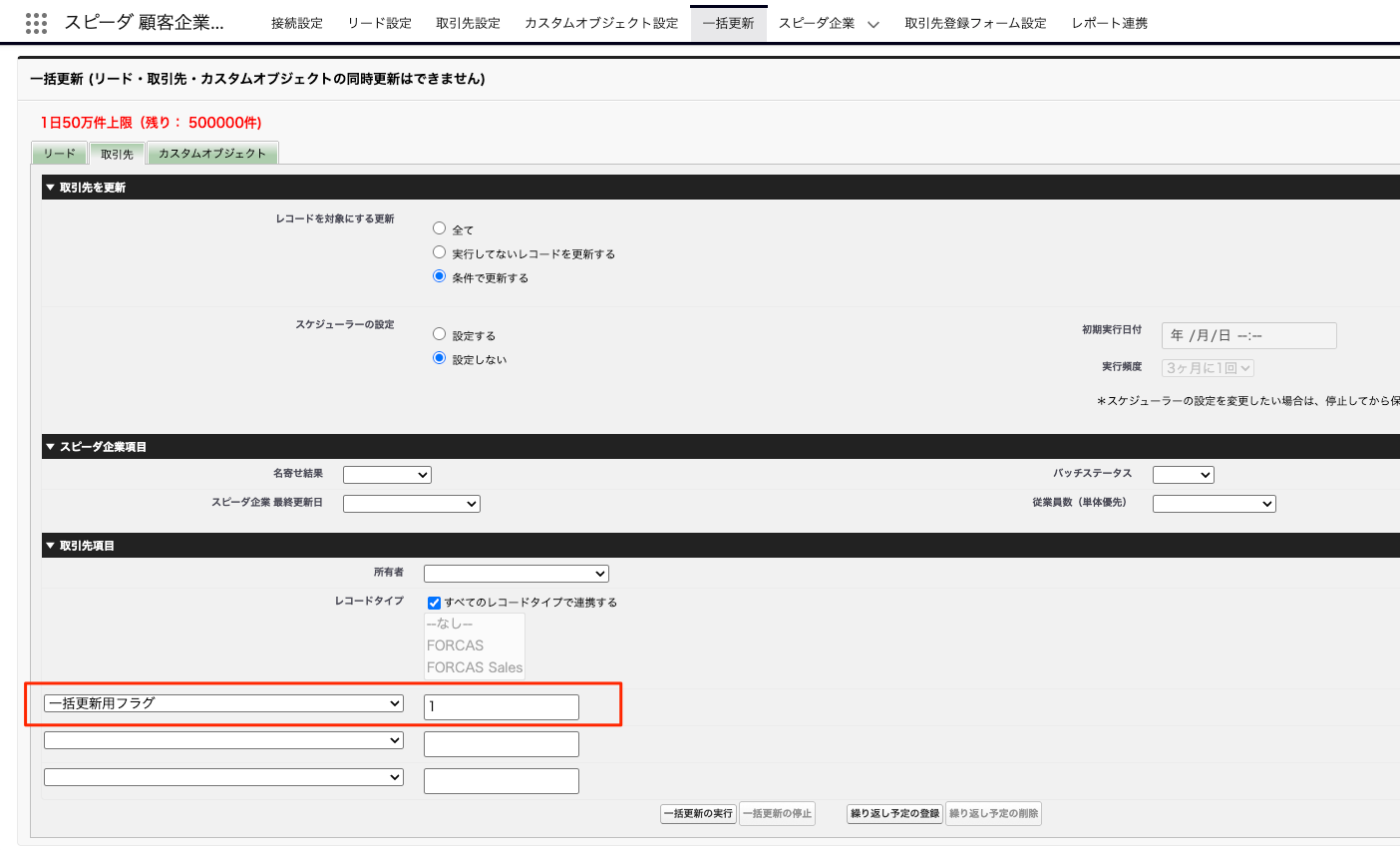Select 実行してないレコードを更新する radio option
Viewport: 1400px width, 850px height.
click(x=439, y=252)
